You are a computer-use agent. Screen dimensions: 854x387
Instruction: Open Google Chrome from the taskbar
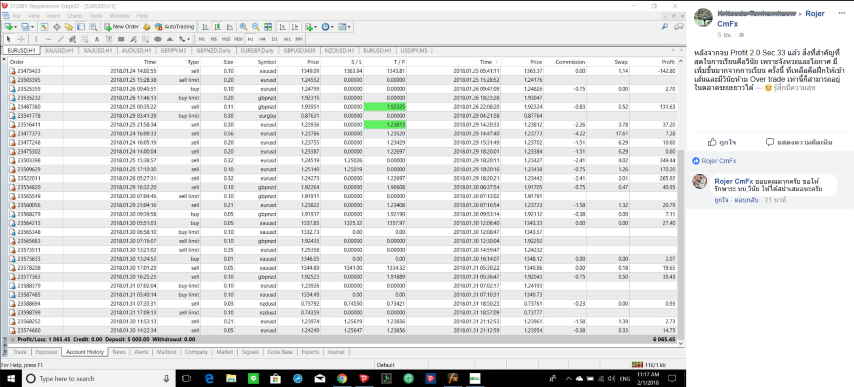point(341,378)
